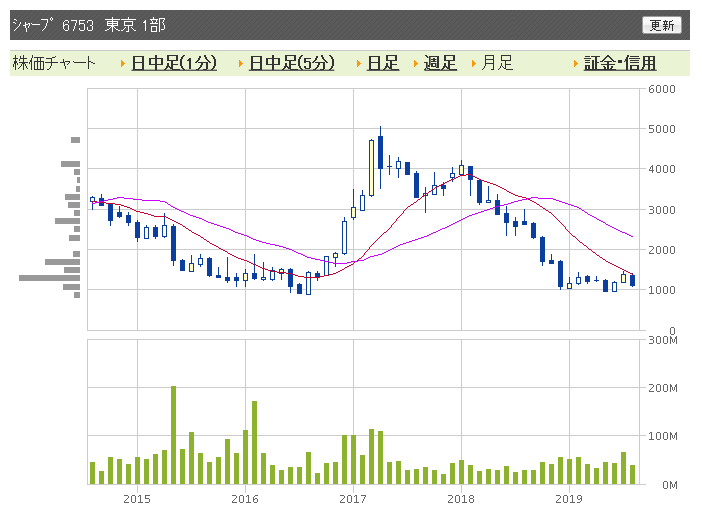Switch to the 日足 daily chart
This screenshot has height=525, width=702.
click(382, 63)
